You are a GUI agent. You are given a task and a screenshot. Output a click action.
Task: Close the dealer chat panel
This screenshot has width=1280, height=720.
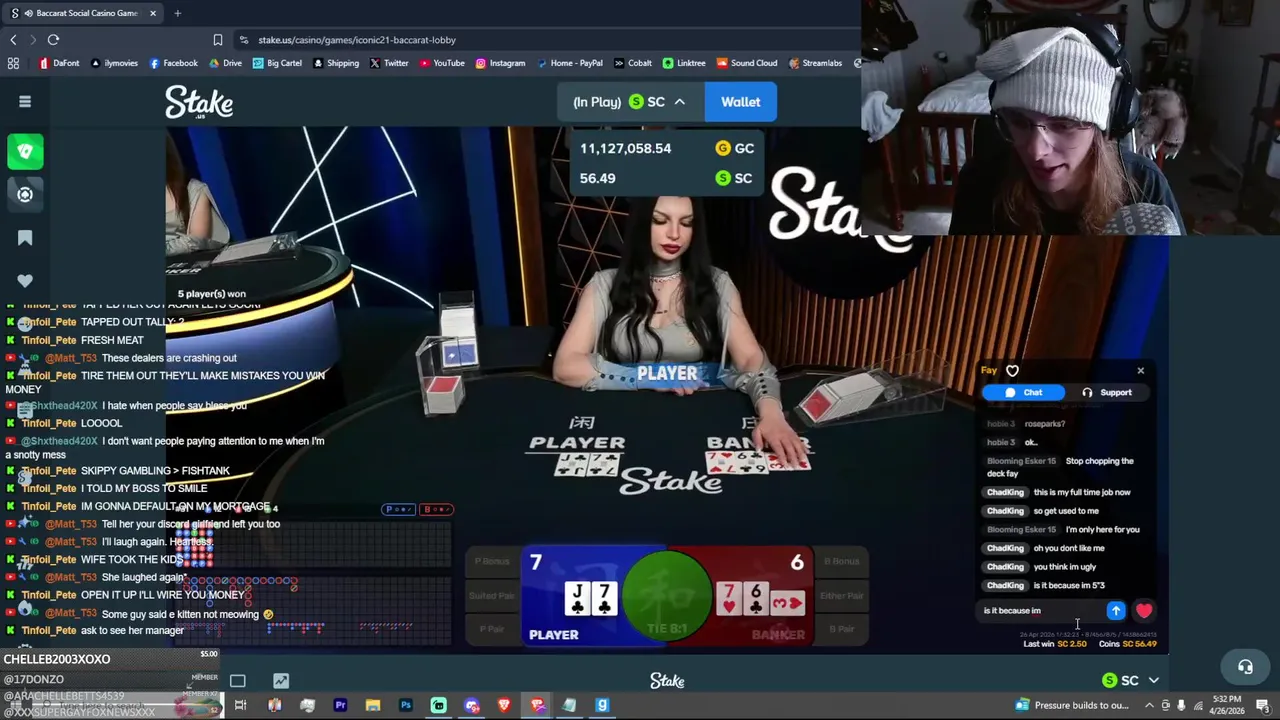(1140, 371)
